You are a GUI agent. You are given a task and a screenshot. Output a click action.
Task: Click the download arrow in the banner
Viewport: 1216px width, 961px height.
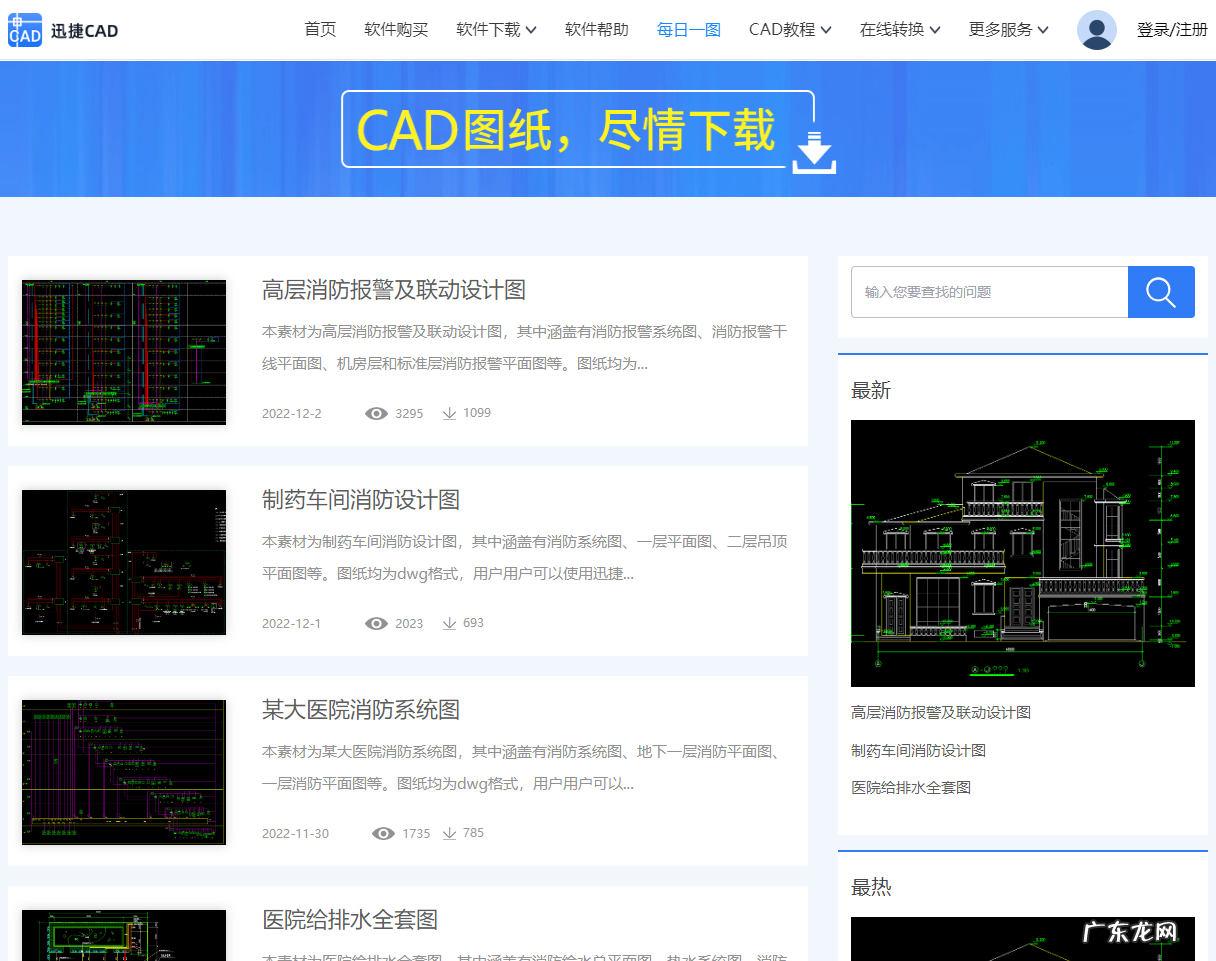coord(814,151)
